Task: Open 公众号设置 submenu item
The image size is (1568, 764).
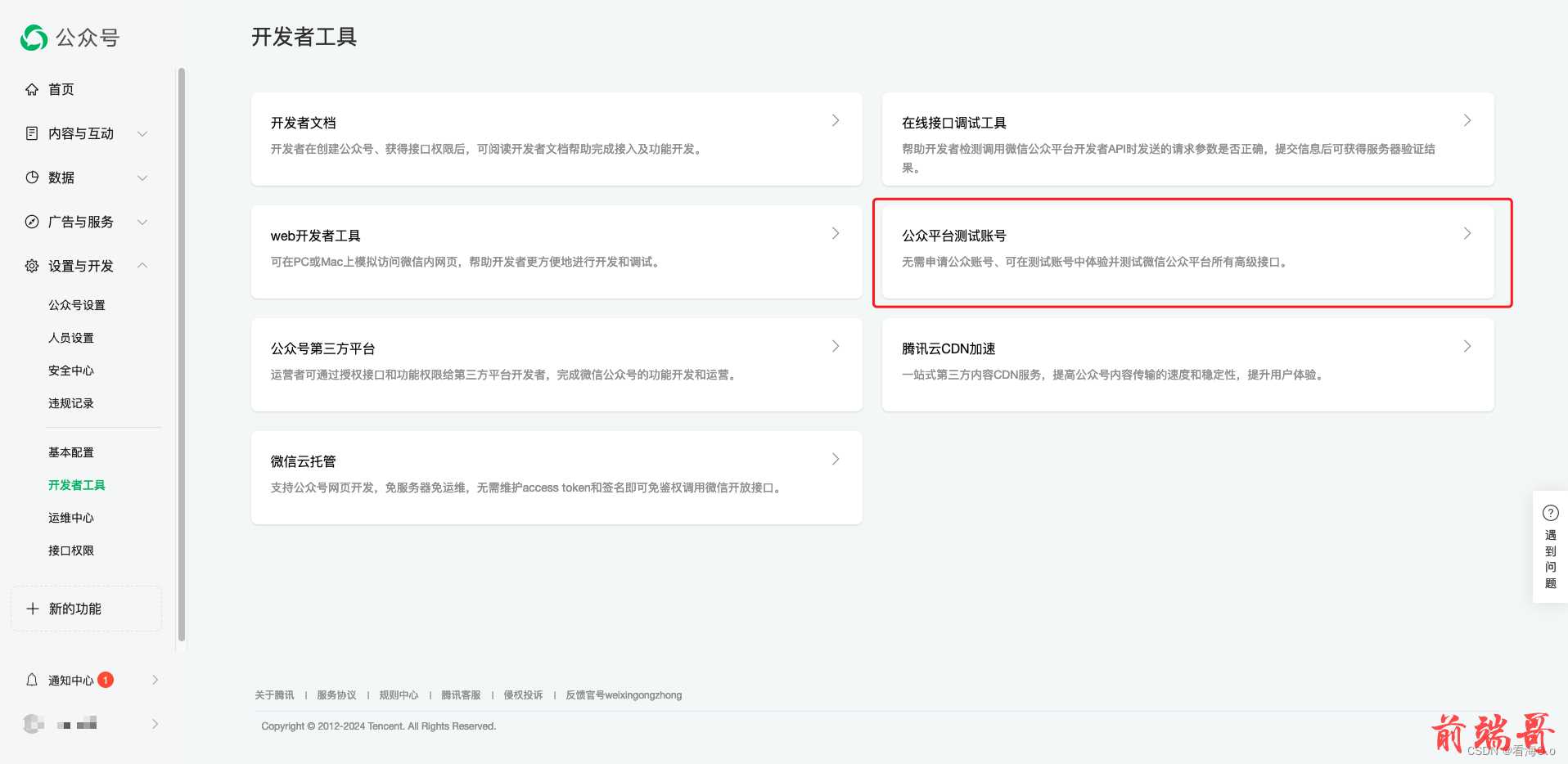Action: (77, 305)
